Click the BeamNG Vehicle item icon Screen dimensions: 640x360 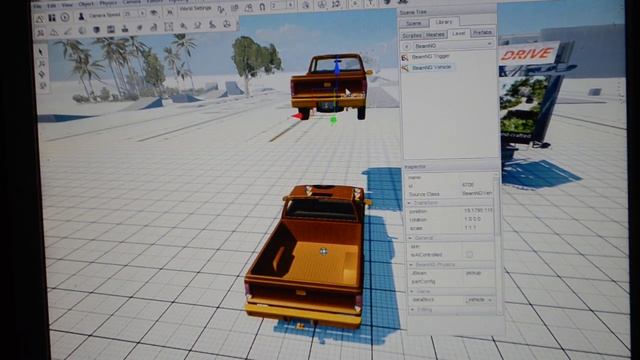(405, 69)
